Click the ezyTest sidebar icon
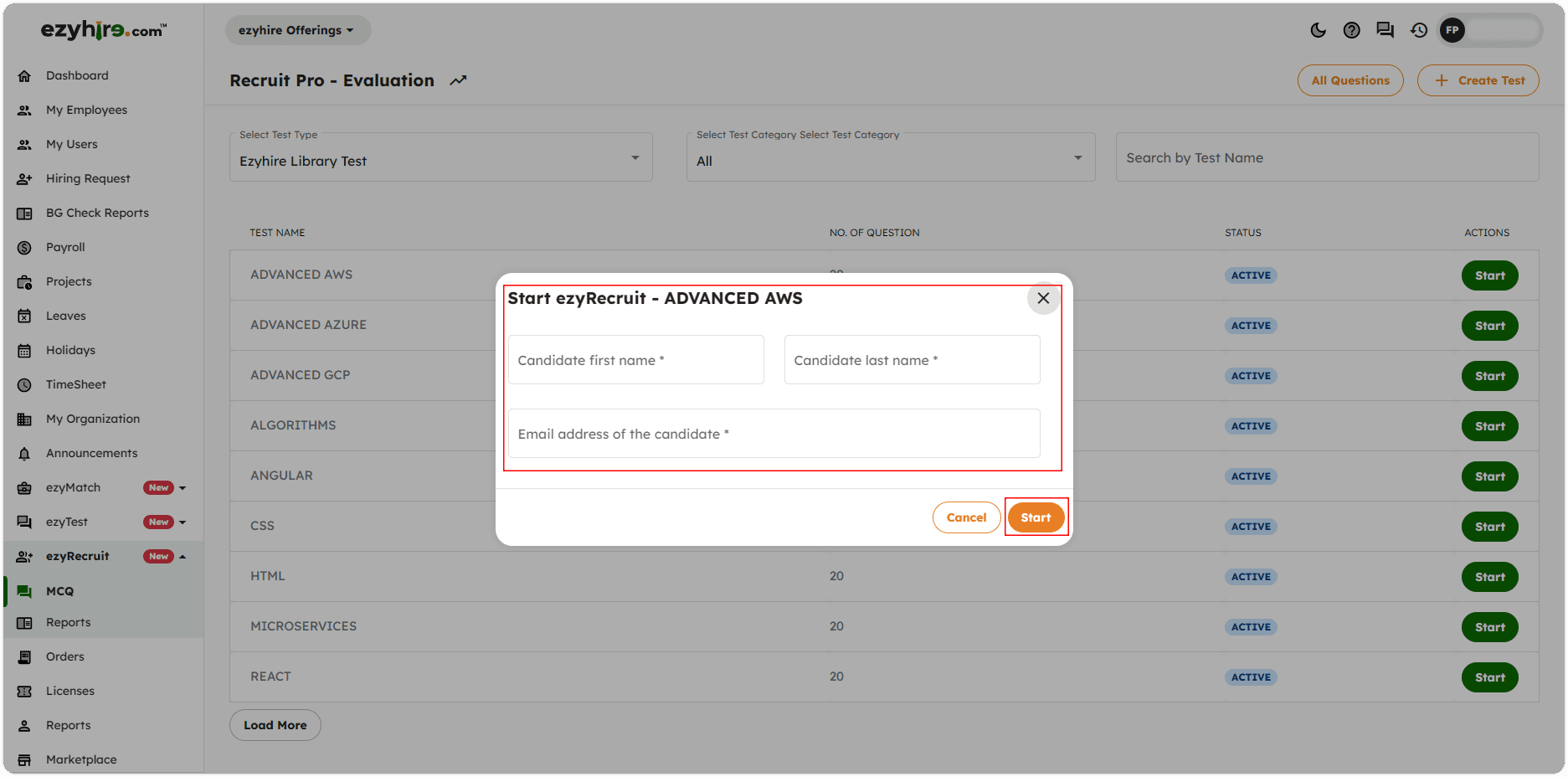This screenshot has width=1568, height=777. tap(24, 522)
